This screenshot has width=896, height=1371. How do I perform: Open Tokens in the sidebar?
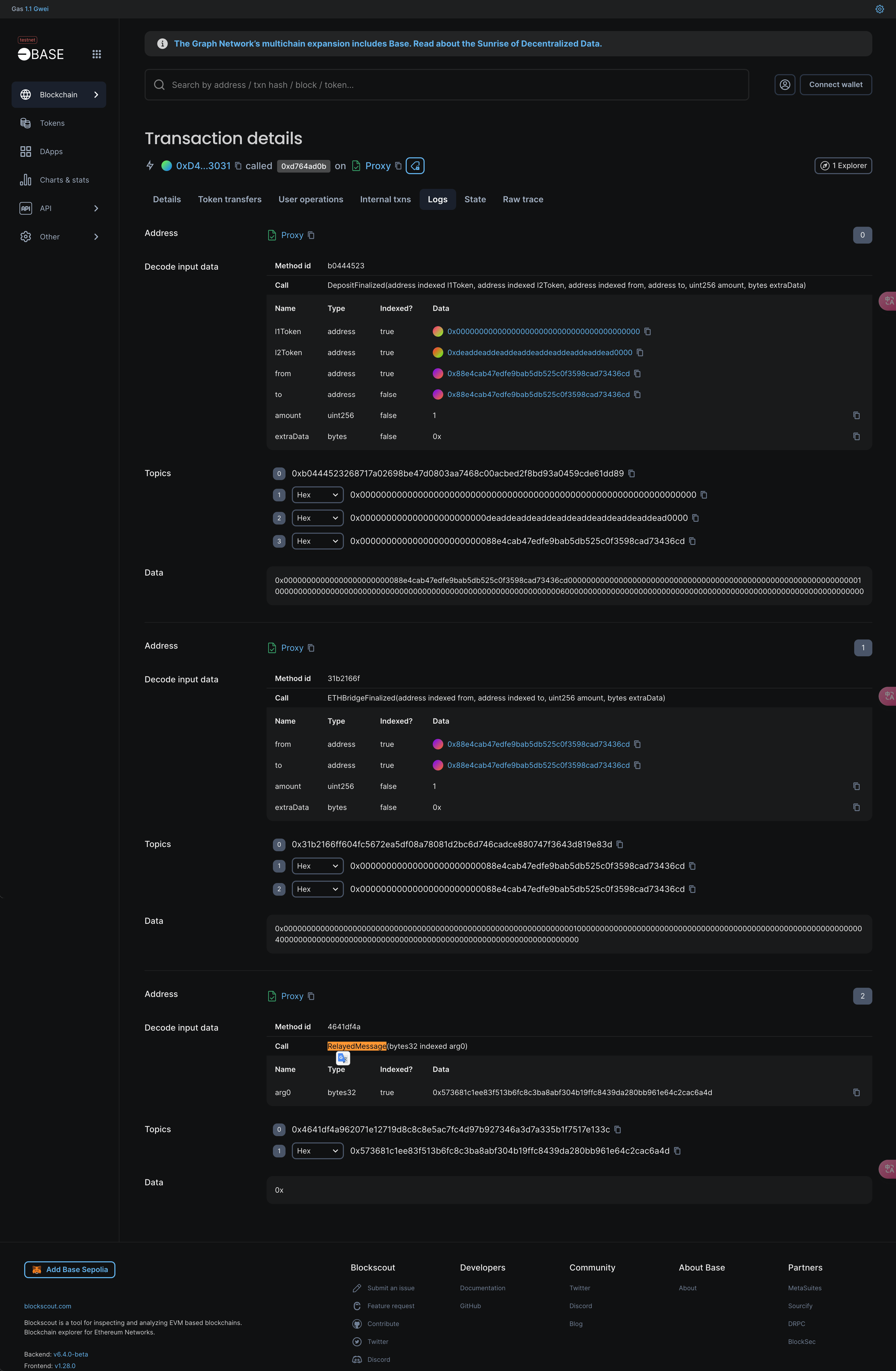point(59,123)
